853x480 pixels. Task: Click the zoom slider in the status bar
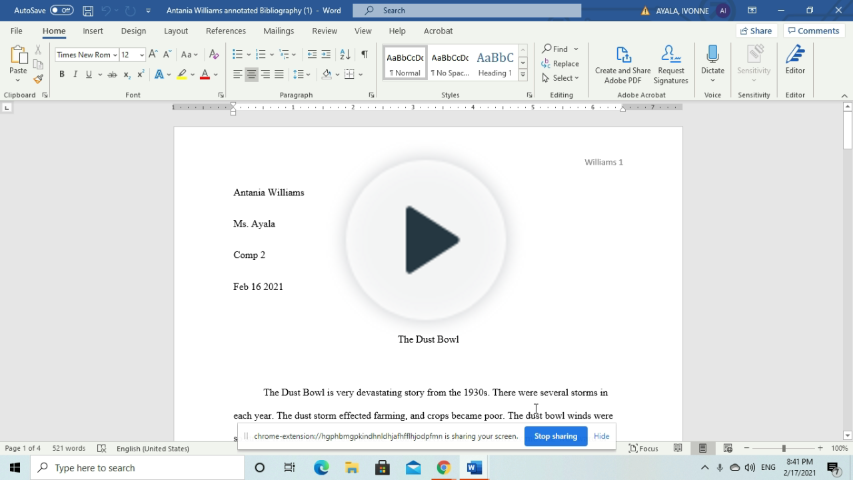click(783, 449)
